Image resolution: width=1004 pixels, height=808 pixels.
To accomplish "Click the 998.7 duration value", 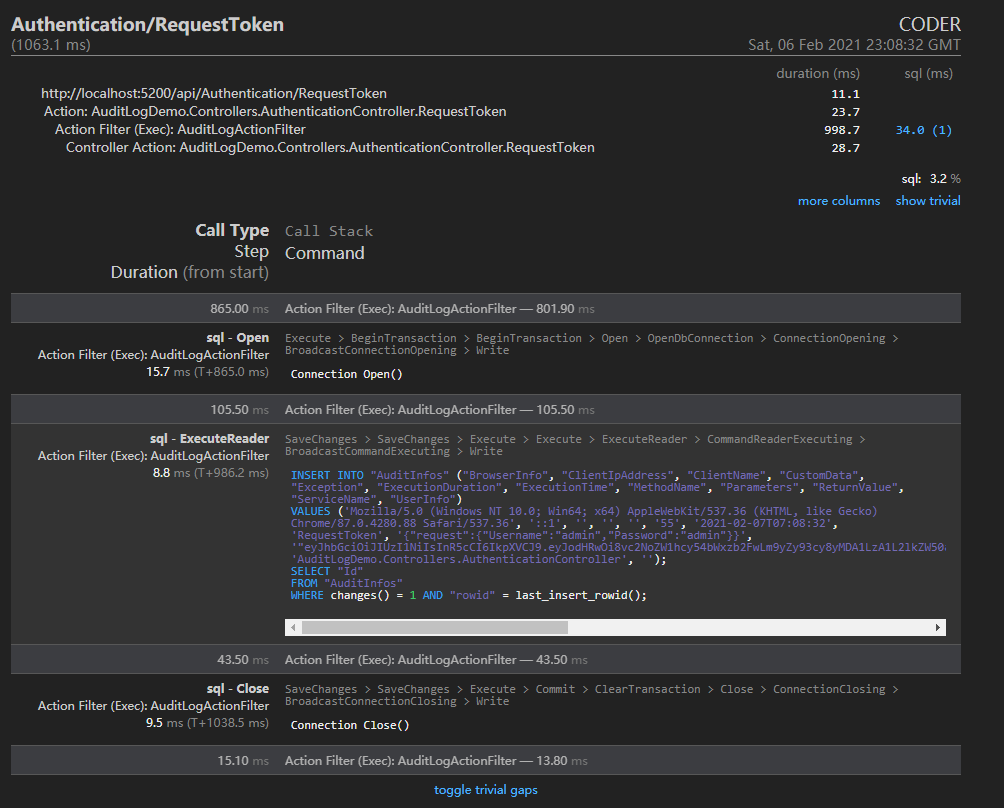I will click(x=841, y=130).
